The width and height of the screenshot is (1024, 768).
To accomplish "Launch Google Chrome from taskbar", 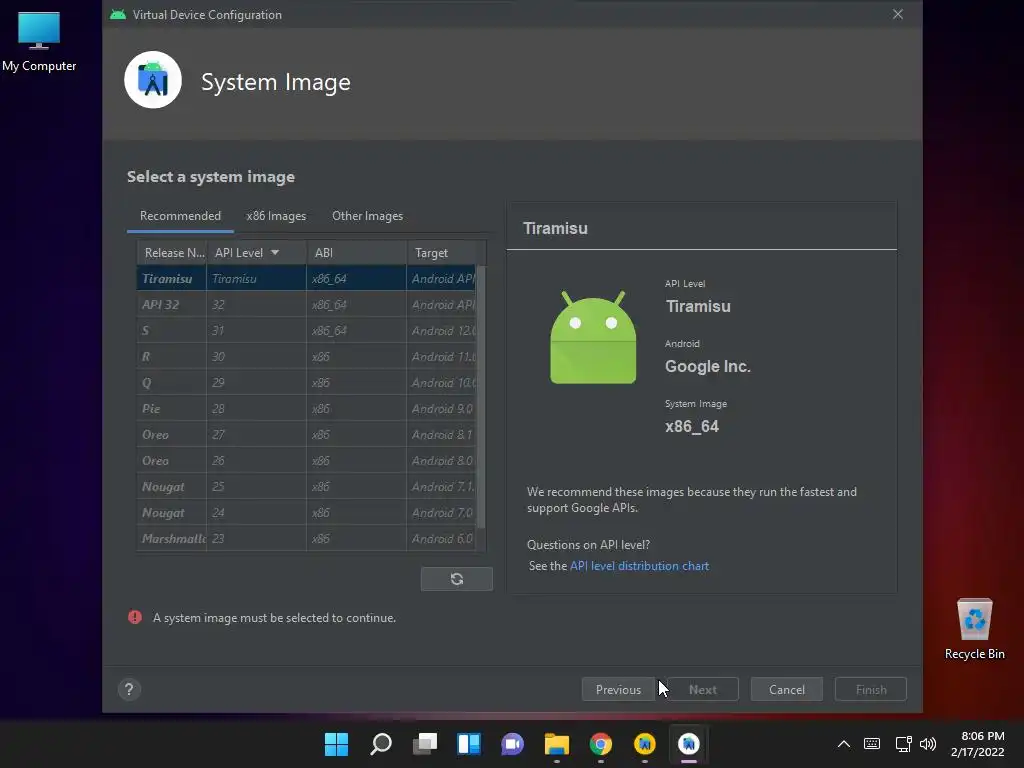I will [601, 744].
